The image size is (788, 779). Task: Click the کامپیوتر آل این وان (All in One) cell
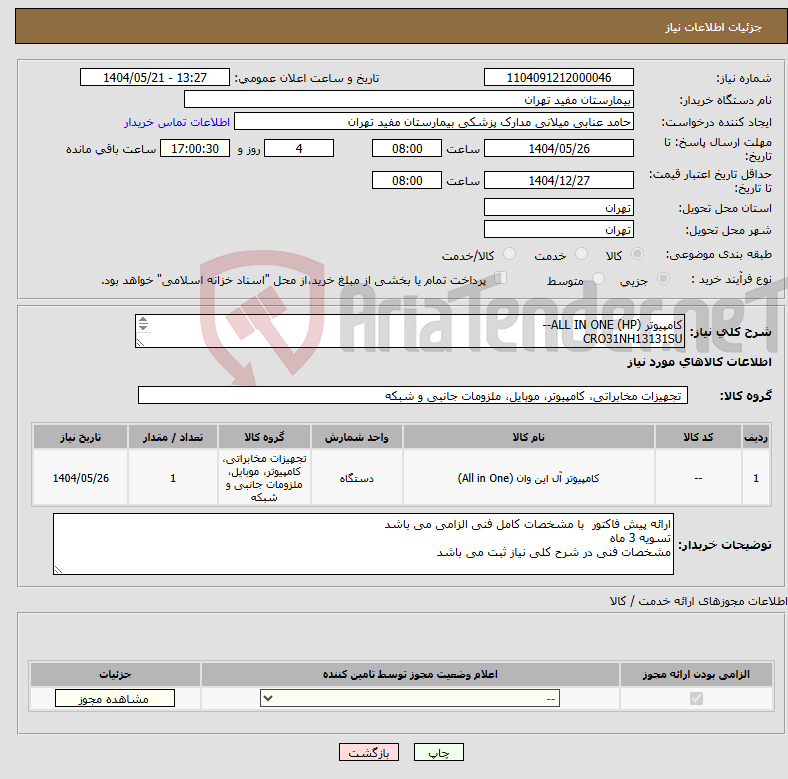click(x=529, y=478)
